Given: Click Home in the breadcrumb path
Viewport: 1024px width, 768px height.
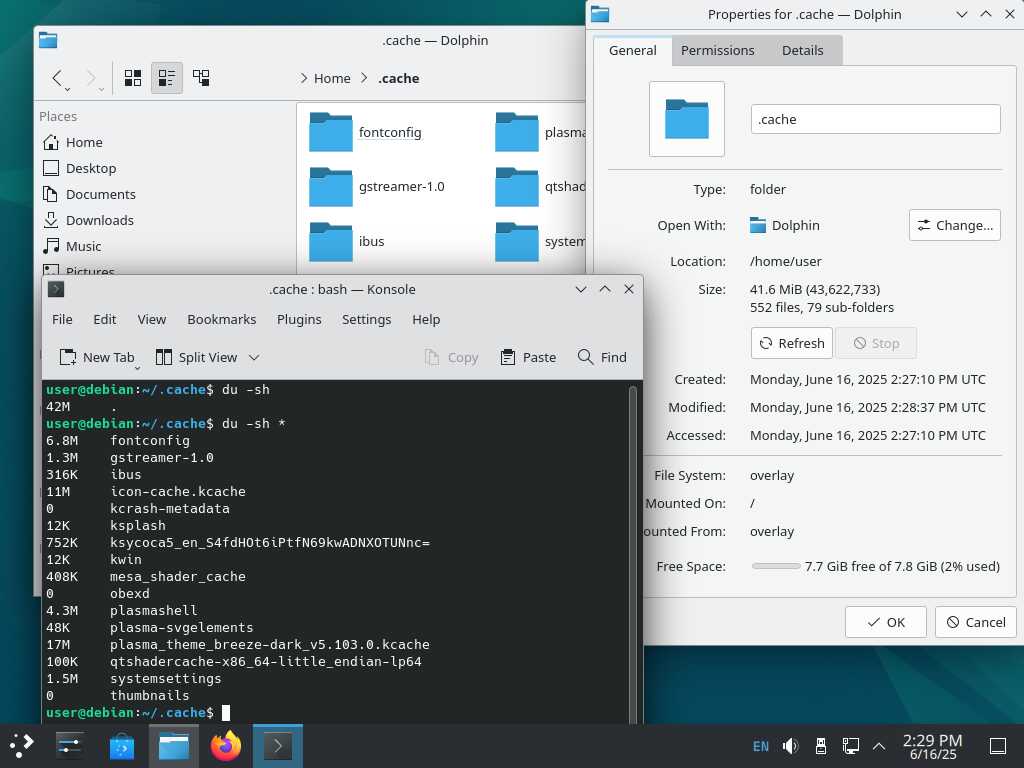Looking at the screenshot, I should click(x=332, y=78).
